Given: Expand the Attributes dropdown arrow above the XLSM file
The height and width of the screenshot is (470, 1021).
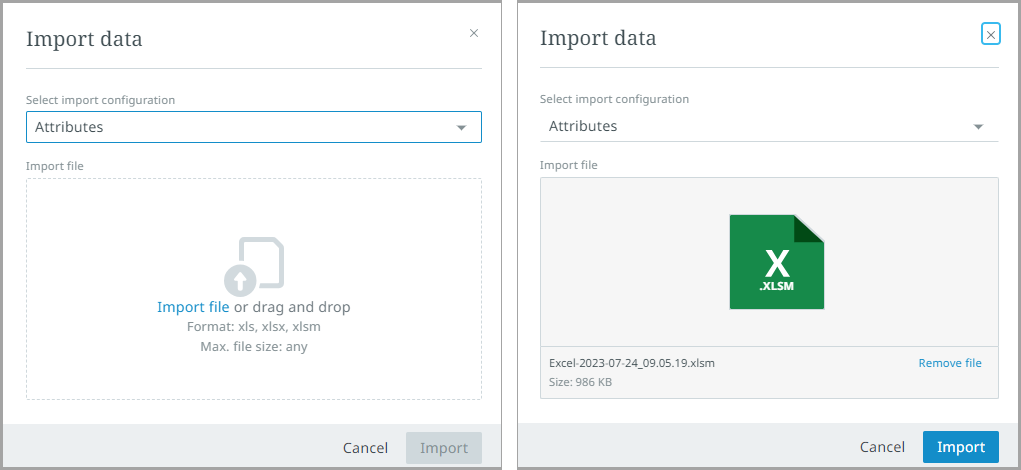Looking at the screenshot, I should (978, 127).
